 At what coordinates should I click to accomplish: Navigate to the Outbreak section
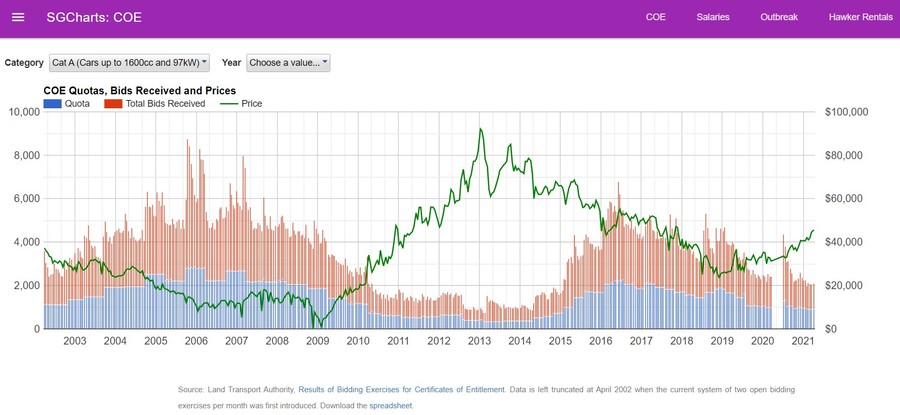[x=779, y=17]
